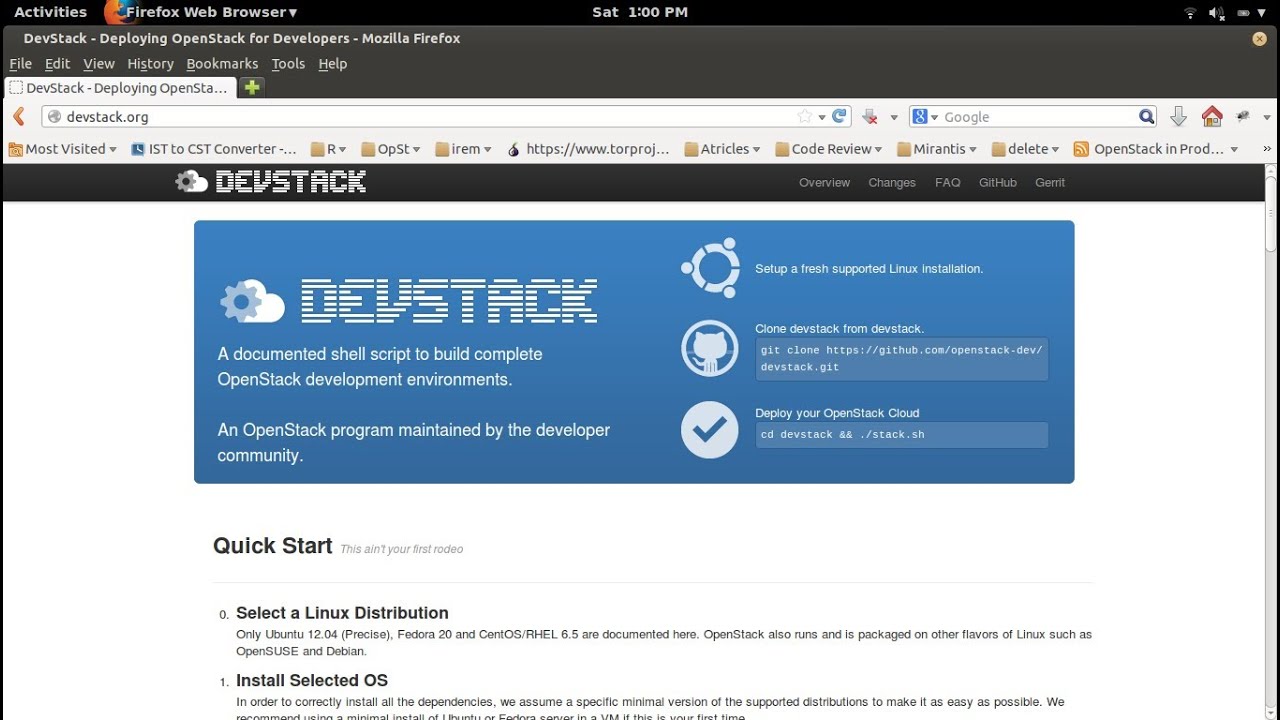Open the battery indicator in top bar

(1245, 12)
